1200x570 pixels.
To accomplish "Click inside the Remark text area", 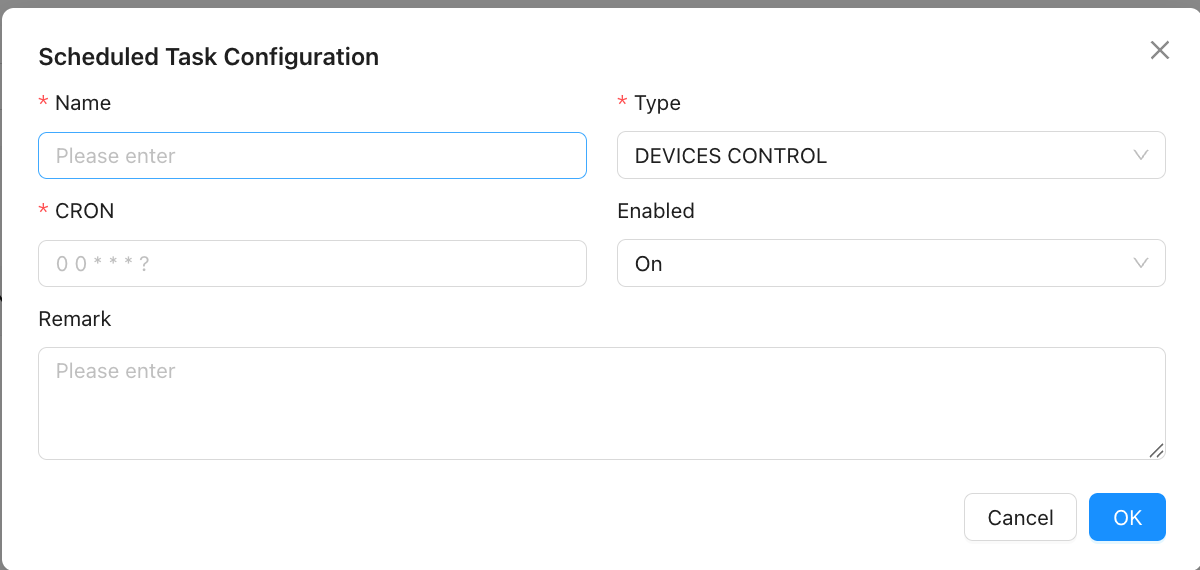I will (600, 403).
